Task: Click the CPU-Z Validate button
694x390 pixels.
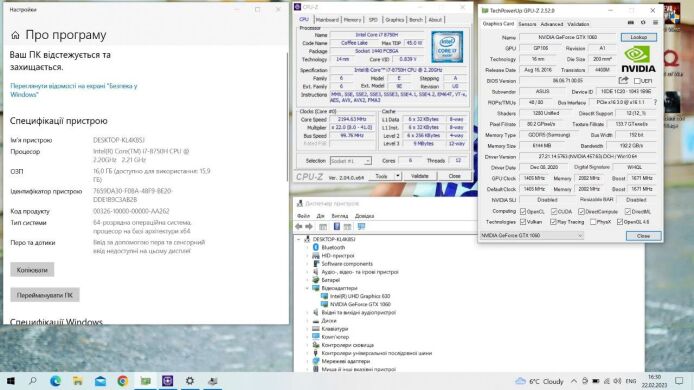Action: (x=419, y=176)
